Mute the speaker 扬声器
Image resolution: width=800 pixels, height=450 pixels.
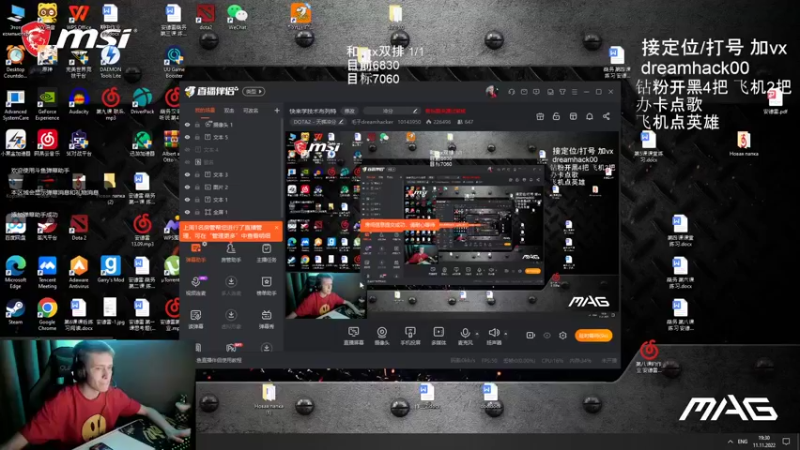tap(493, 336)
